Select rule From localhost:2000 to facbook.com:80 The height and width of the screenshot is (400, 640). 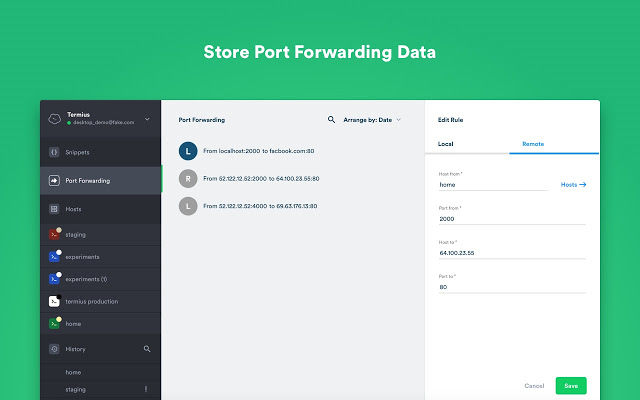coord(259,151)
